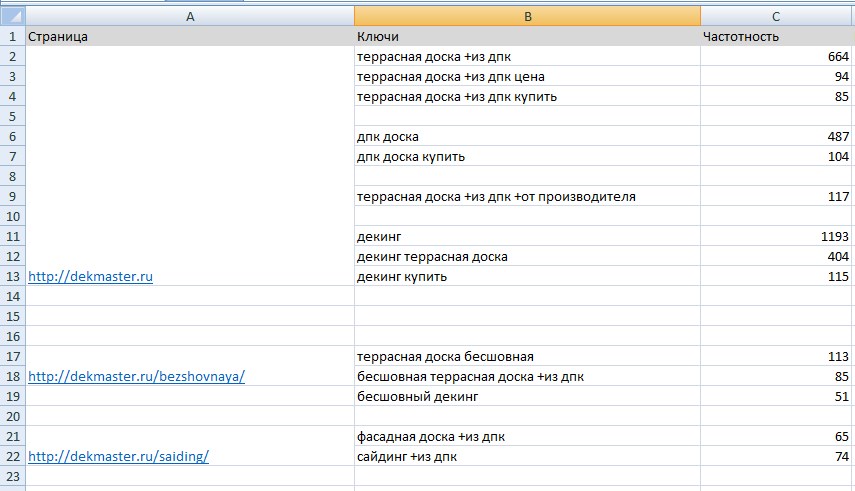
Task: Select frequency value 115
Action: (776, 277)
